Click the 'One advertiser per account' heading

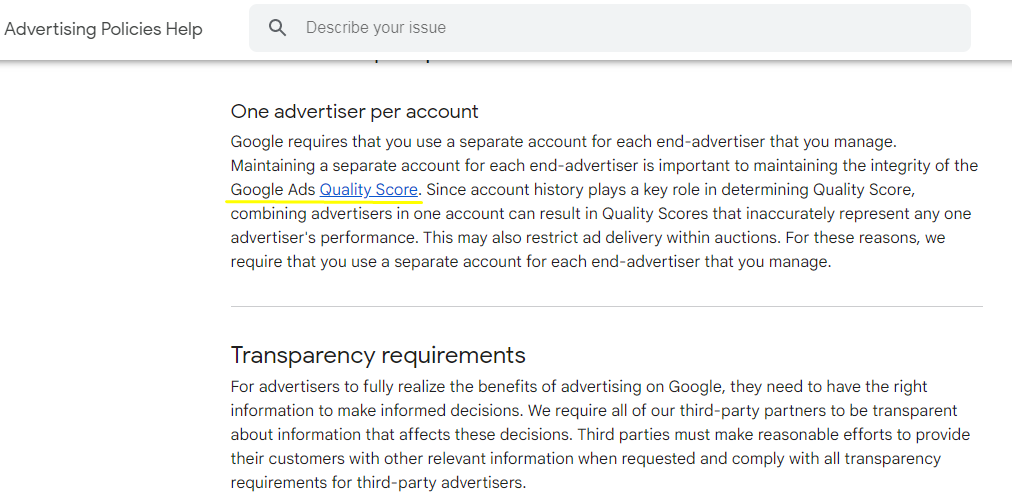[354, 111]
